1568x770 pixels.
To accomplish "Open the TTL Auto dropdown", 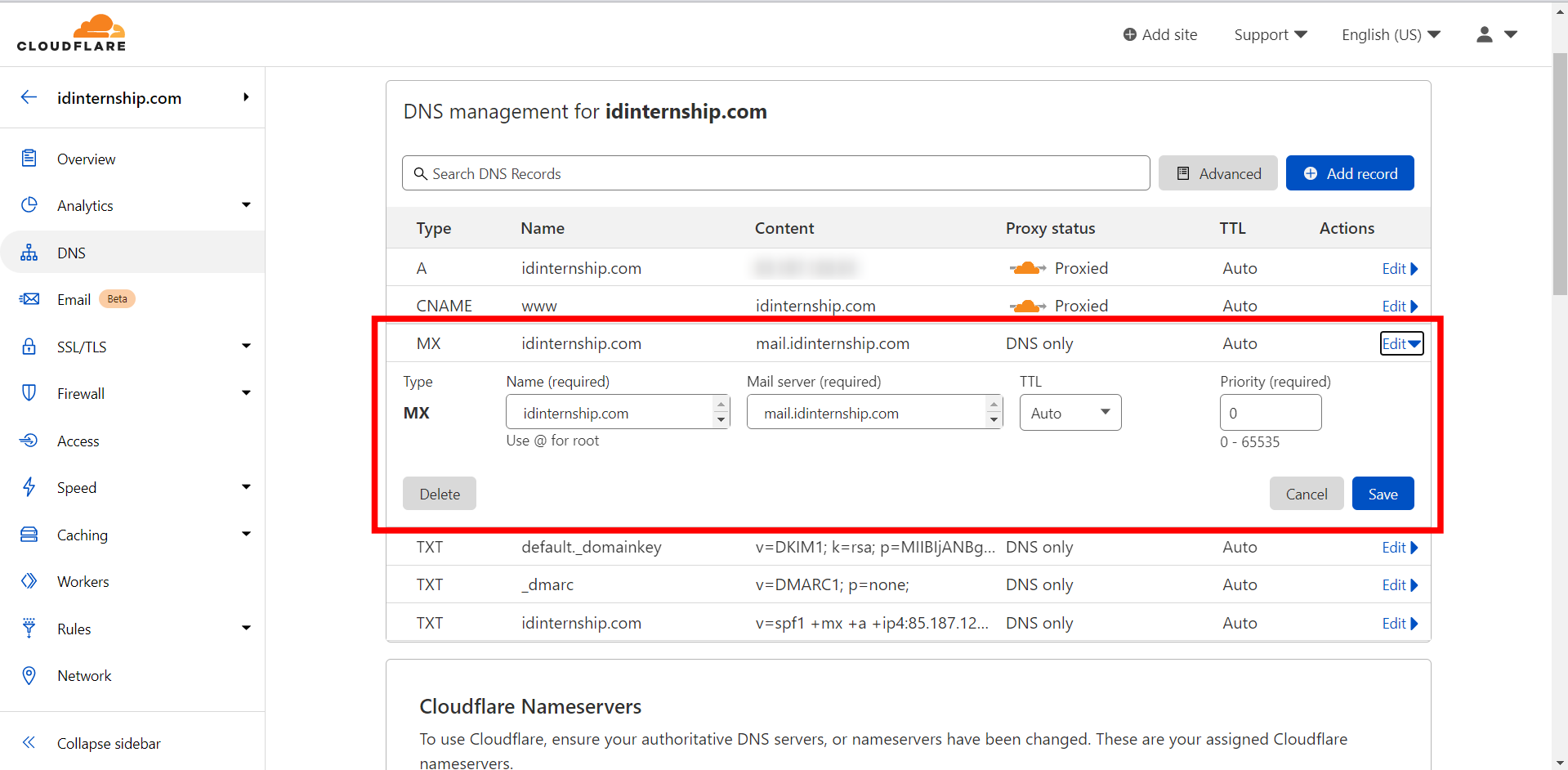I will coord(1070,413).
